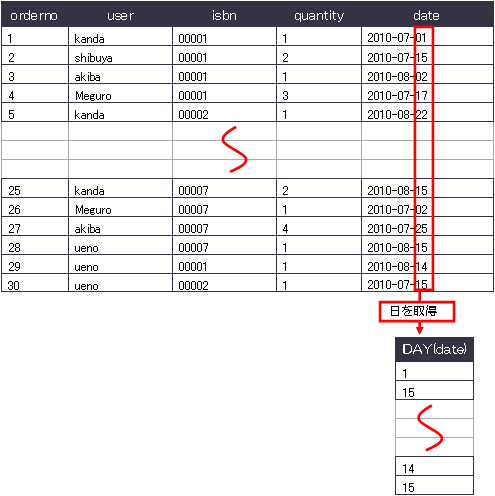
Task: Click the 日を取得 label box
Action: (x=417, y=312)
